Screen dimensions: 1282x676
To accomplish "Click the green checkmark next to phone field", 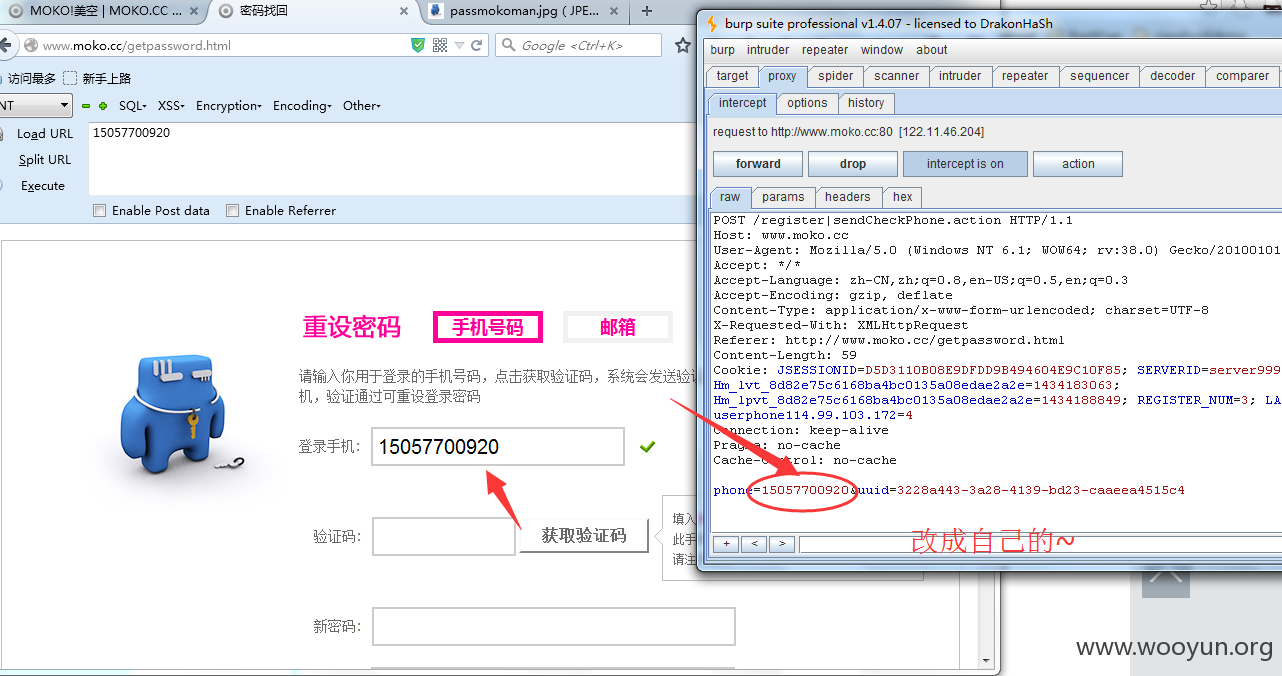I will (x=647, y=447).
